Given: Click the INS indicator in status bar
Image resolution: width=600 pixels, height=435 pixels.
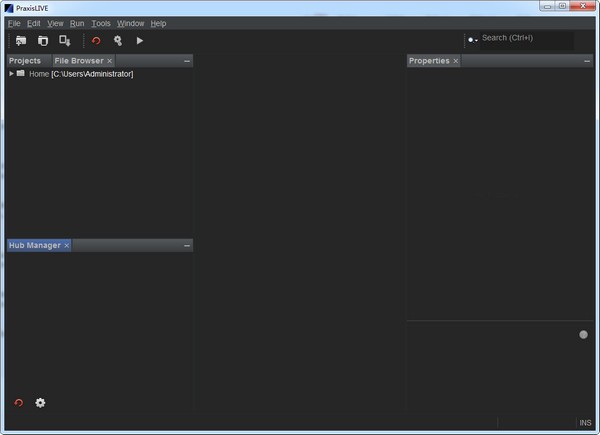Looking at the screenshot, I should [x=585, y=423].
